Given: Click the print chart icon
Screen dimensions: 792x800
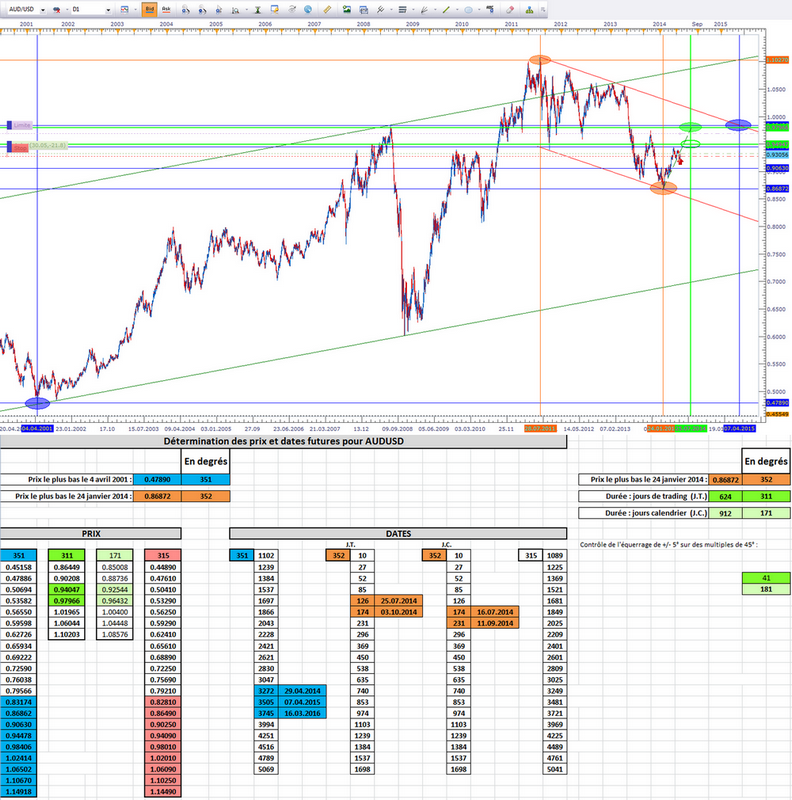Looking at the screenshot, I should 363,10.
